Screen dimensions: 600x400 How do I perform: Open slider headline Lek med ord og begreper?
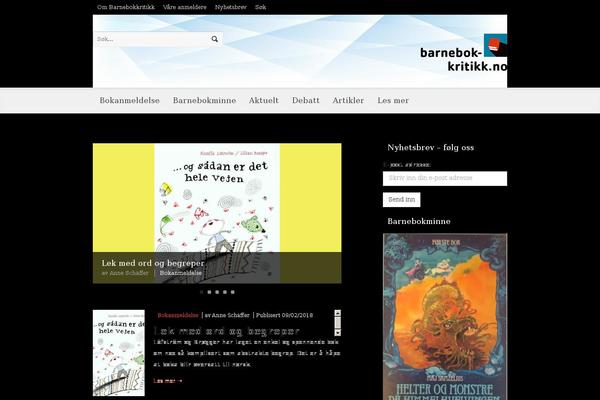point(153,263)
